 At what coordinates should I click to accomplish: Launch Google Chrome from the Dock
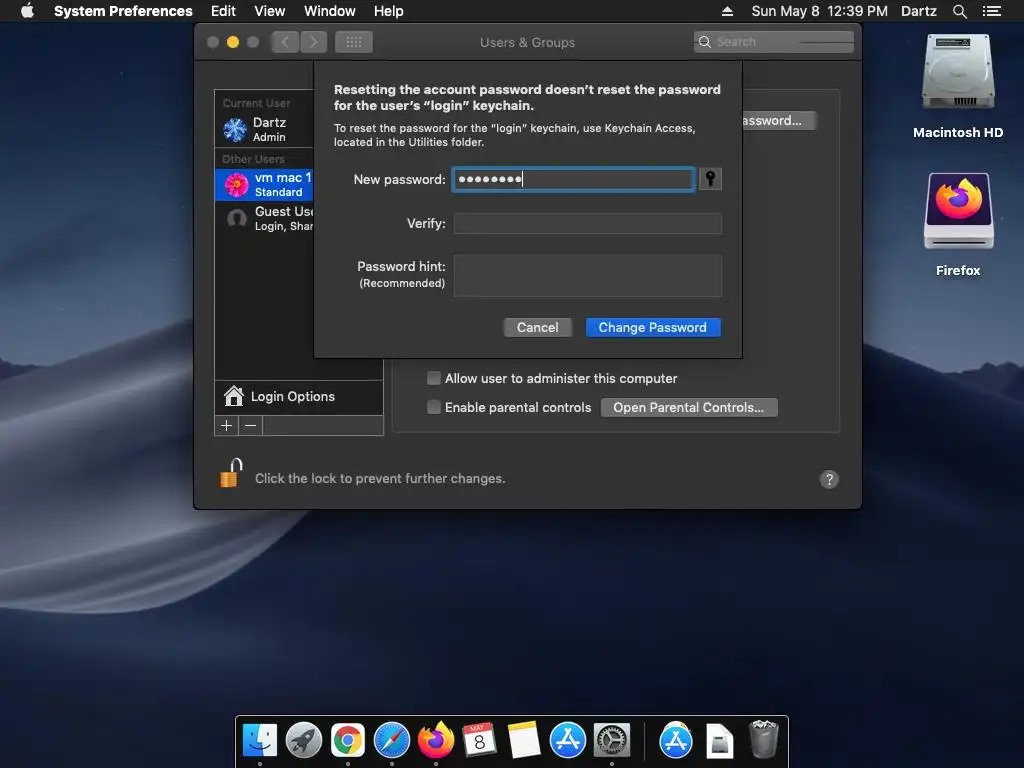click(347, 740)
